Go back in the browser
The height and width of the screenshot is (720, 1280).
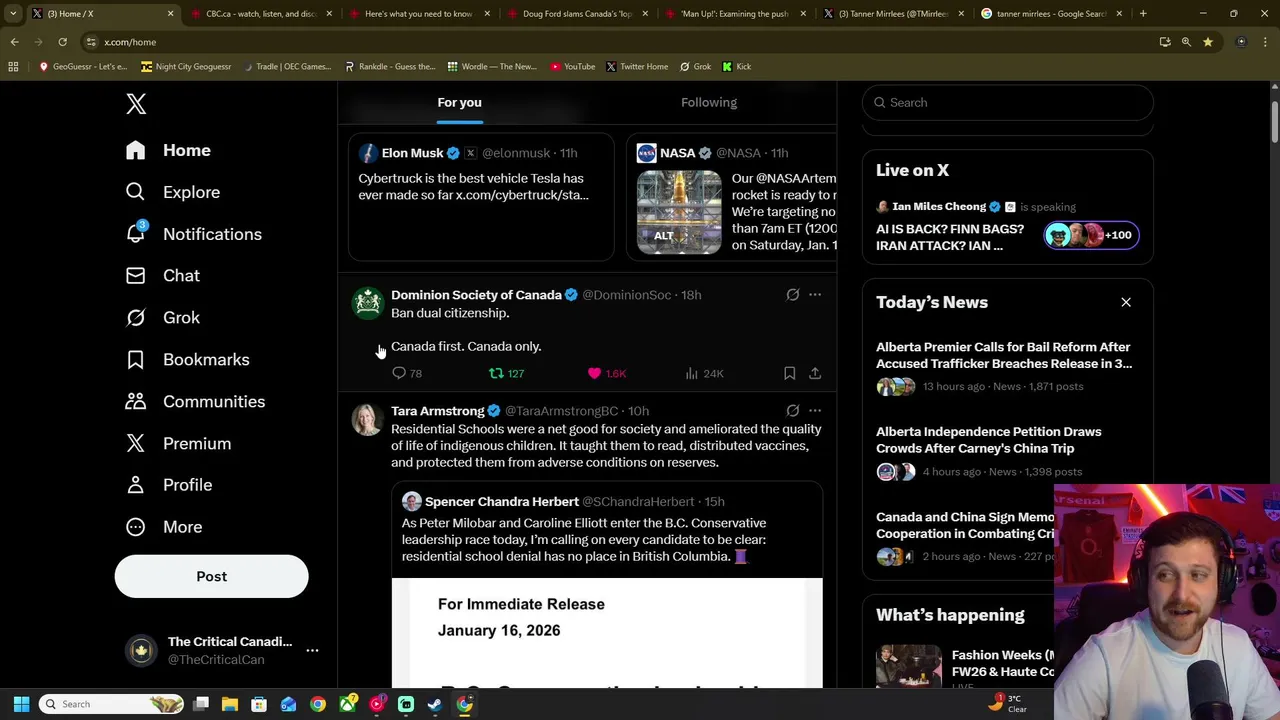point(14,42)
